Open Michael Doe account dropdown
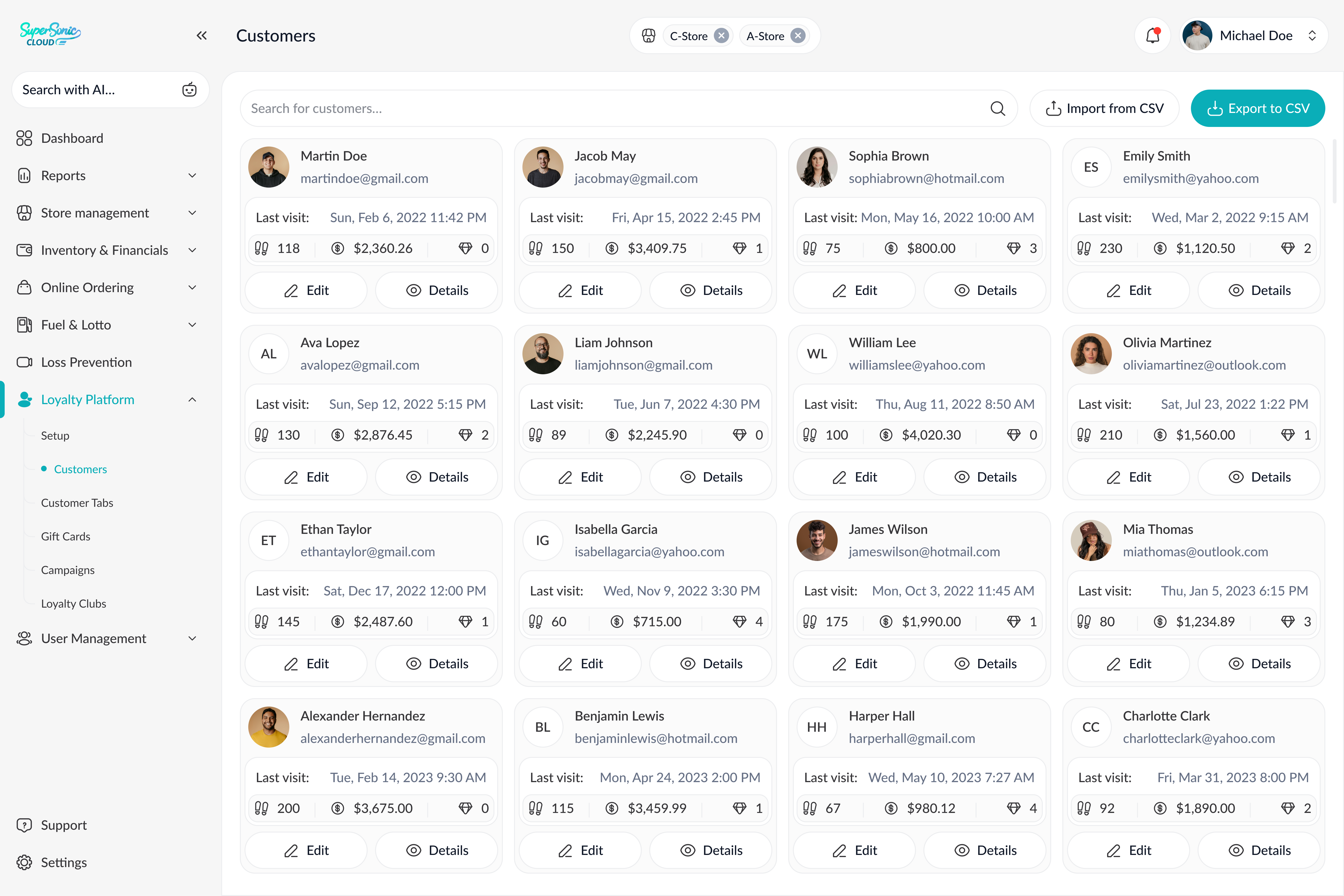The width and height of the screenshot is (1344, 896). coord(1312,36)
